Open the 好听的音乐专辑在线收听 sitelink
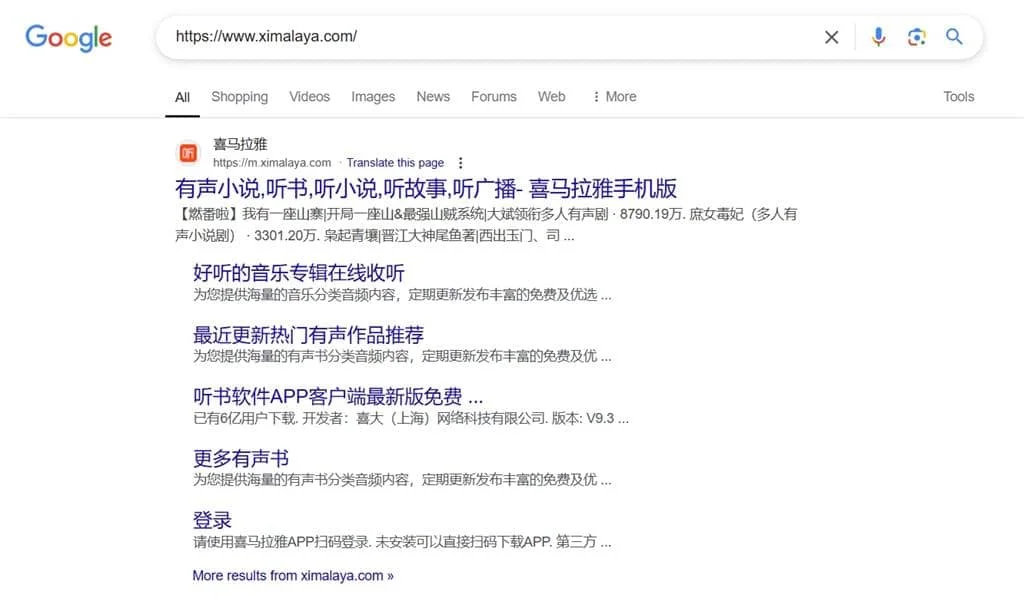 [x=298, y=272]
